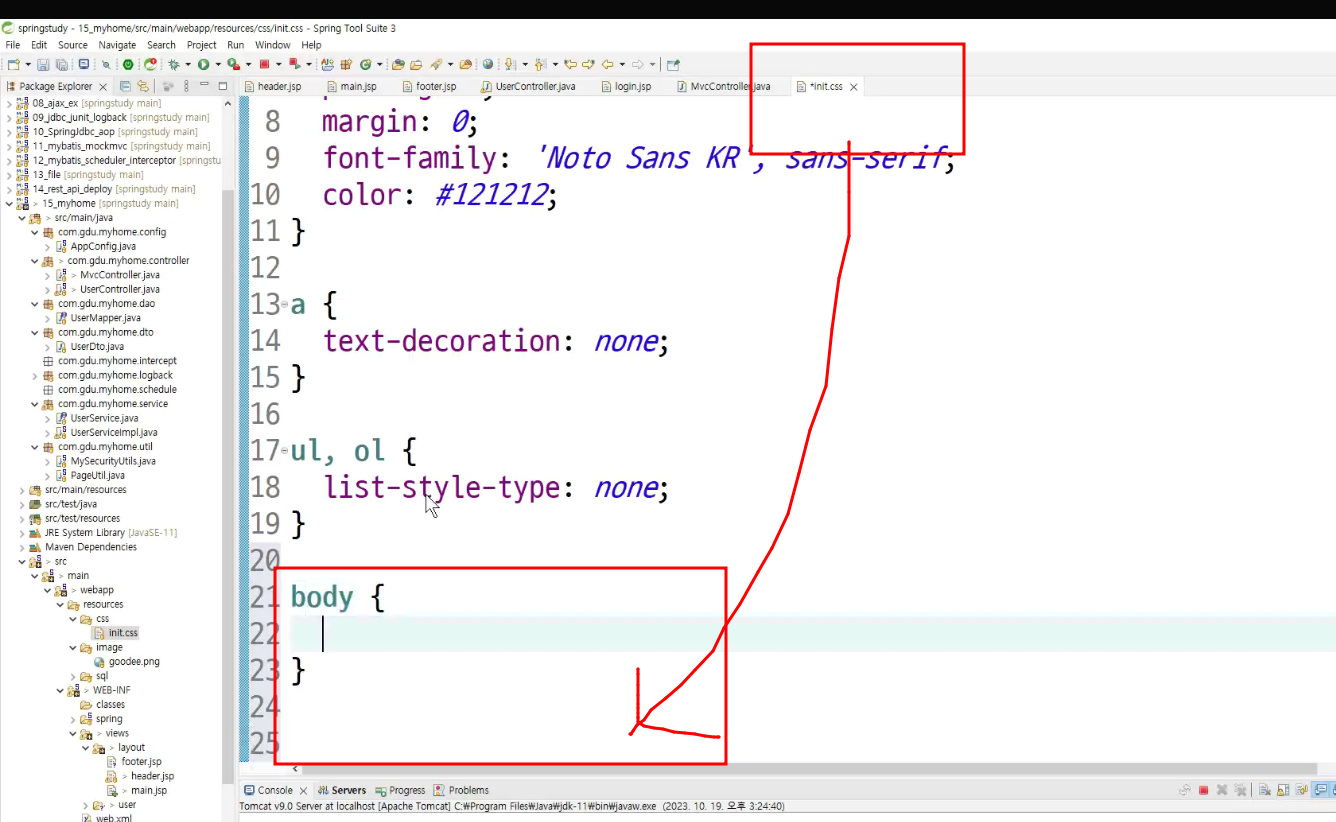Switch to the header.jsp editor tab
This screenshot has height=822, width=1336.
click(271, 87)
